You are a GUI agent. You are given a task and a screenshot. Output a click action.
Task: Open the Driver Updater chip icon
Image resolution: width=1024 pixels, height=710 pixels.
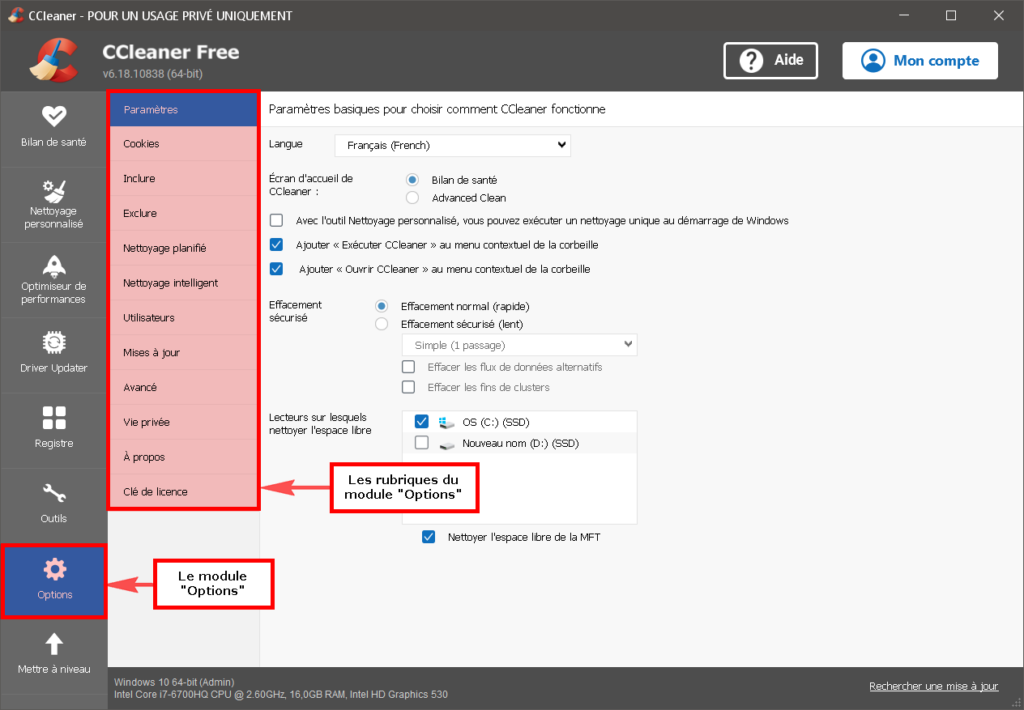coord(54,342)
